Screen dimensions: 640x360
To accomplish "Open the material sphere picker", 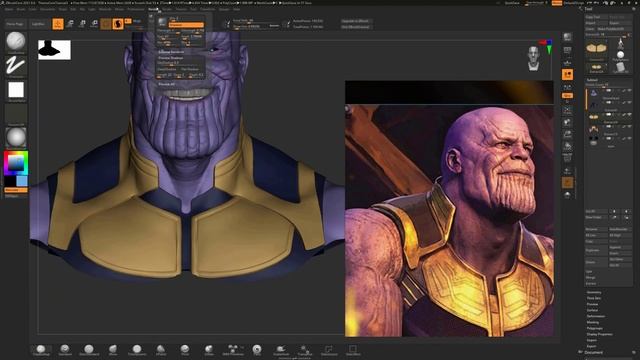I will click(x=16, y=138).
